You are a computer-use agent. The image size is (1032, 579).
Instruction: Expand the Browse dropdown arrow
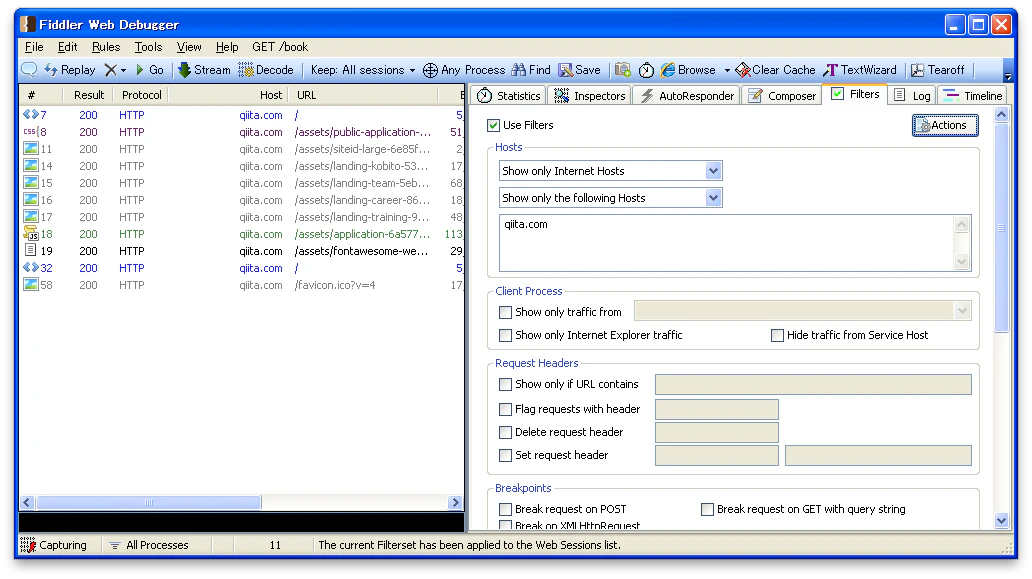tap(727, 70)
